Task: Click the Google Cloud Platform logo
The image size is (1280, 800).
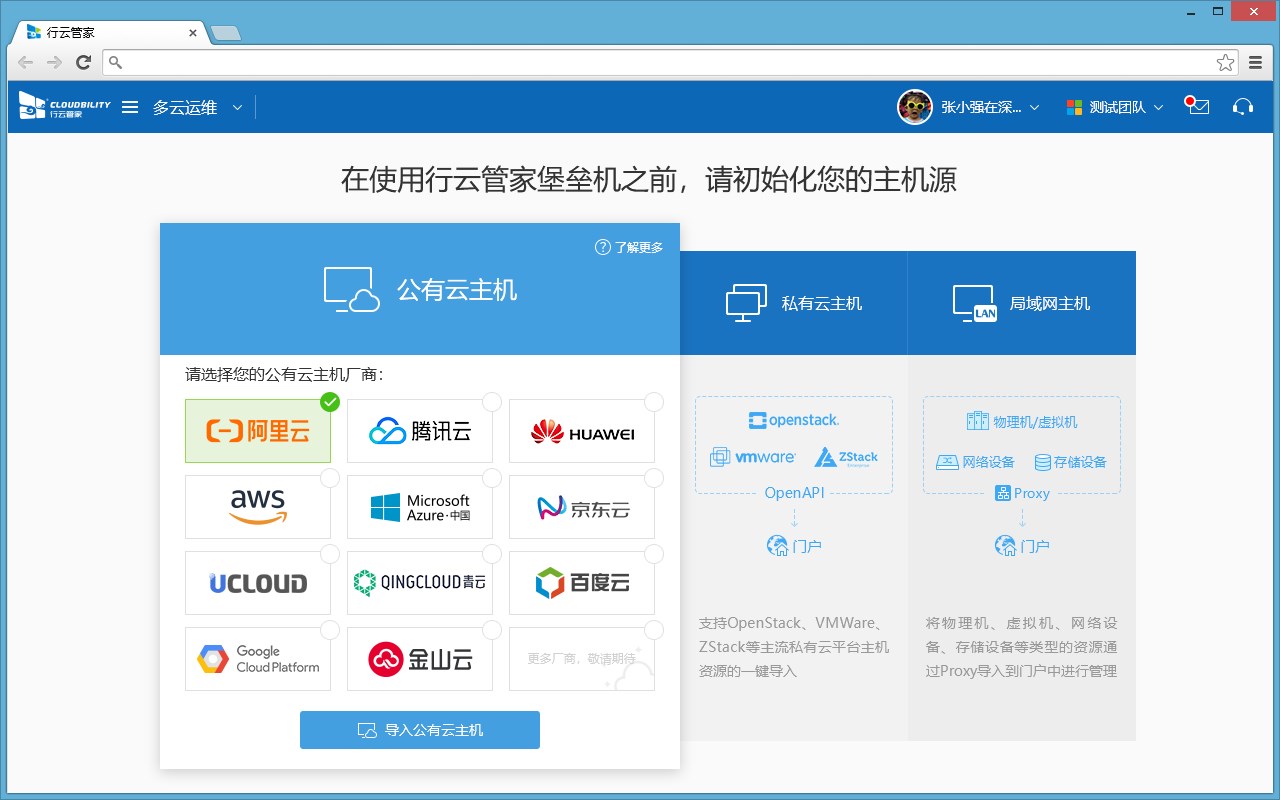Action: pos(258,659)
